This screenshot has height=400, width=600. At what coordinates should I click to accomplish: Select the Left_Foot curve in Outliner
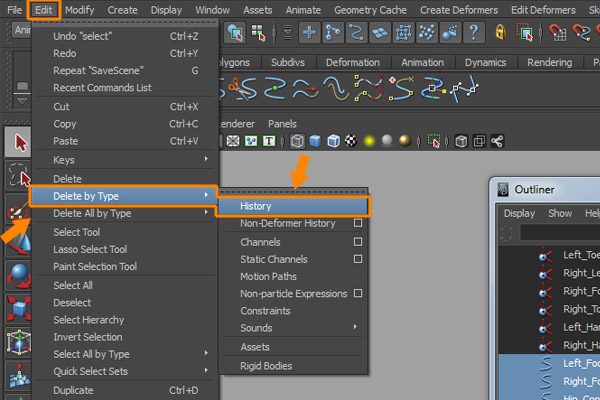580,363
